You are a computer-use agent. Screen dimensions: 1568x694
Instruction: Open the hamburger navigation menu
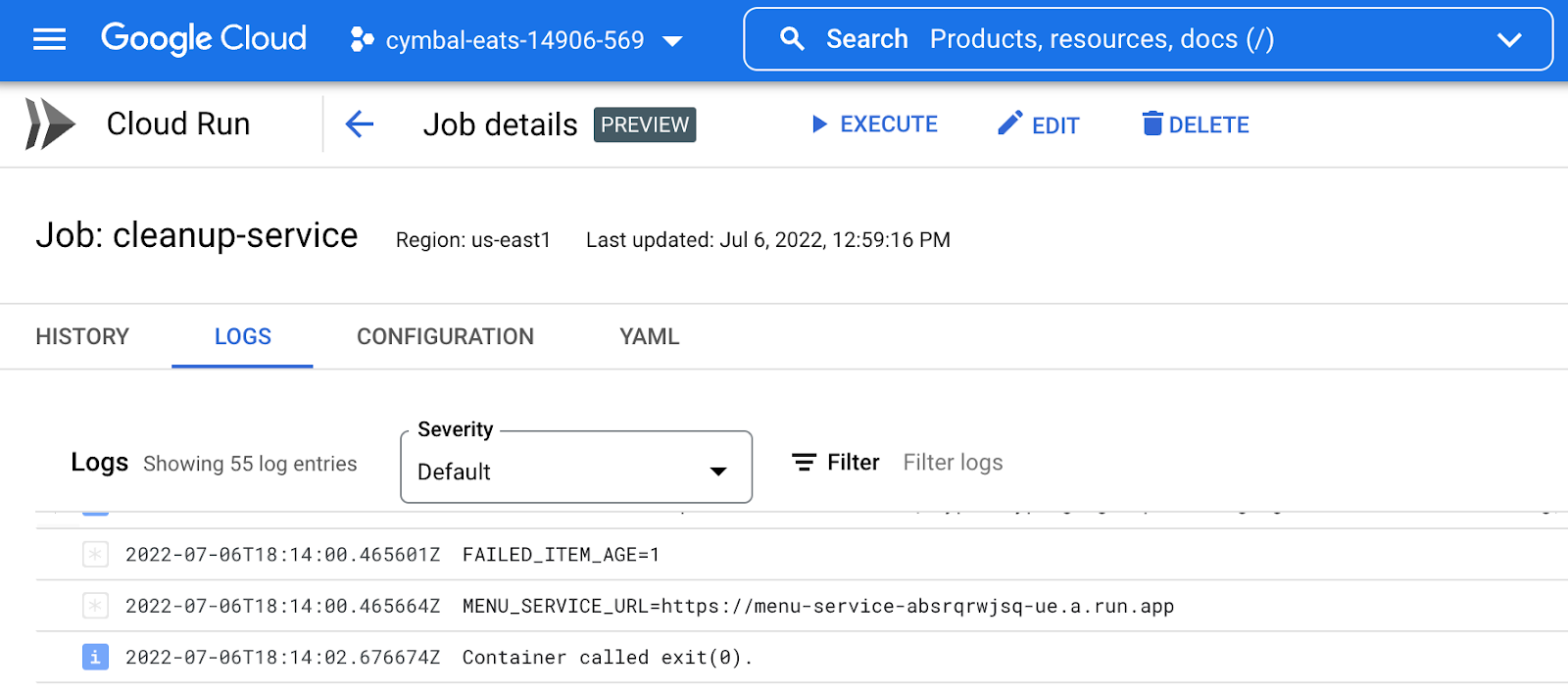[49, 39]
